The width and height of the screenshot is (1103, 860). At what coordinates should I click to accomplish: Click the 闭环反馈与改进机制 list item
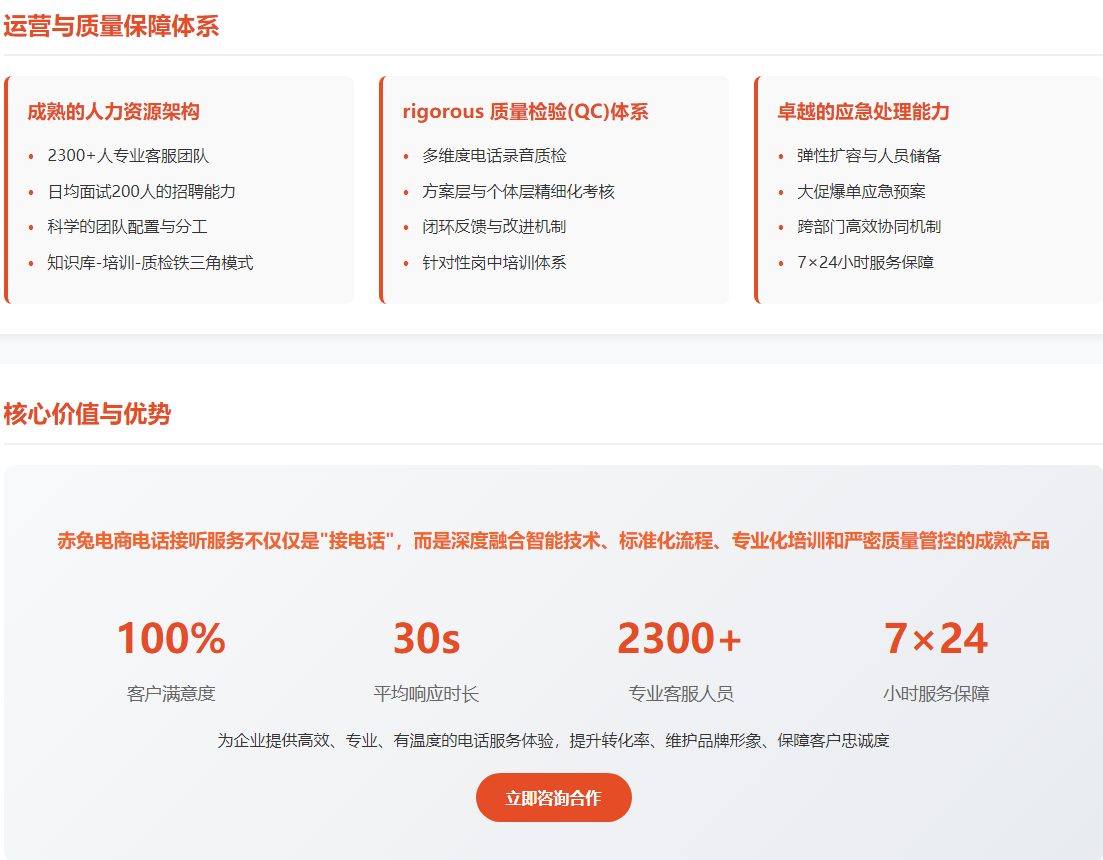(x=494, y=227)
